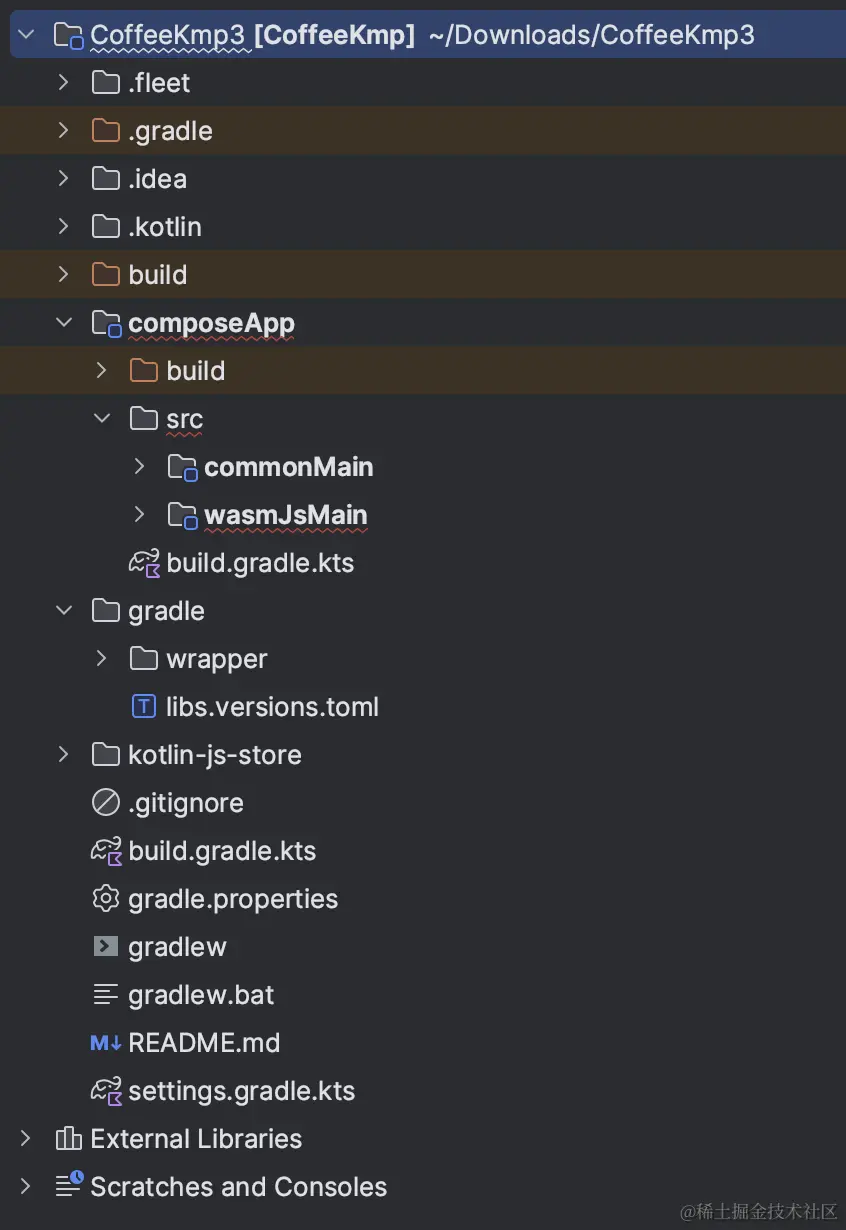Click the Scratches and Consoles icon
Image resolution: width=846 pixels, height=1230 pixels.
click(67, 1186)
